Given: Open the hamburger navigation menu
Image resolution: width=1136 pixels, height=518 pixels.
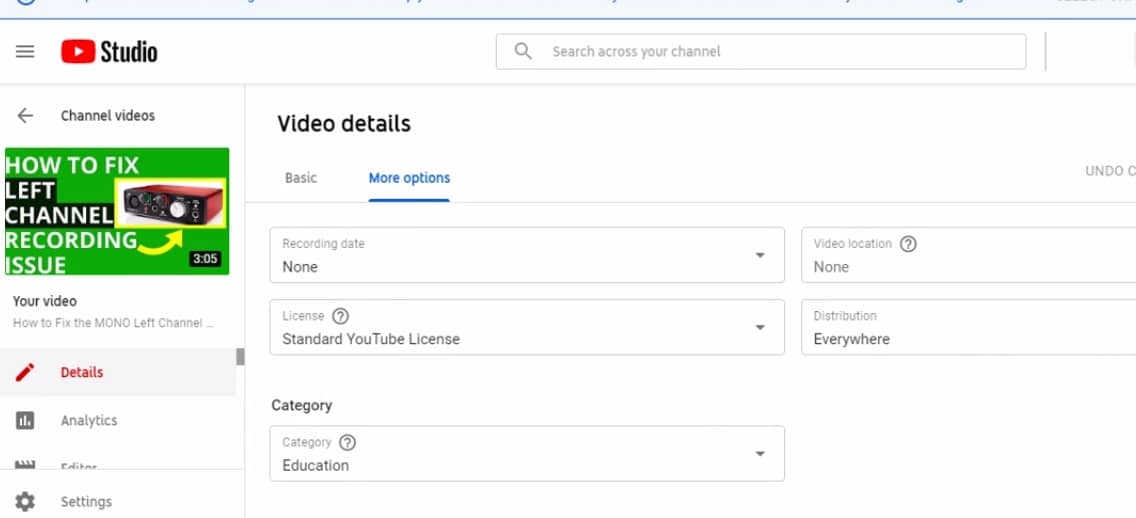Looking at the screenshot, I should click(25, 51).
